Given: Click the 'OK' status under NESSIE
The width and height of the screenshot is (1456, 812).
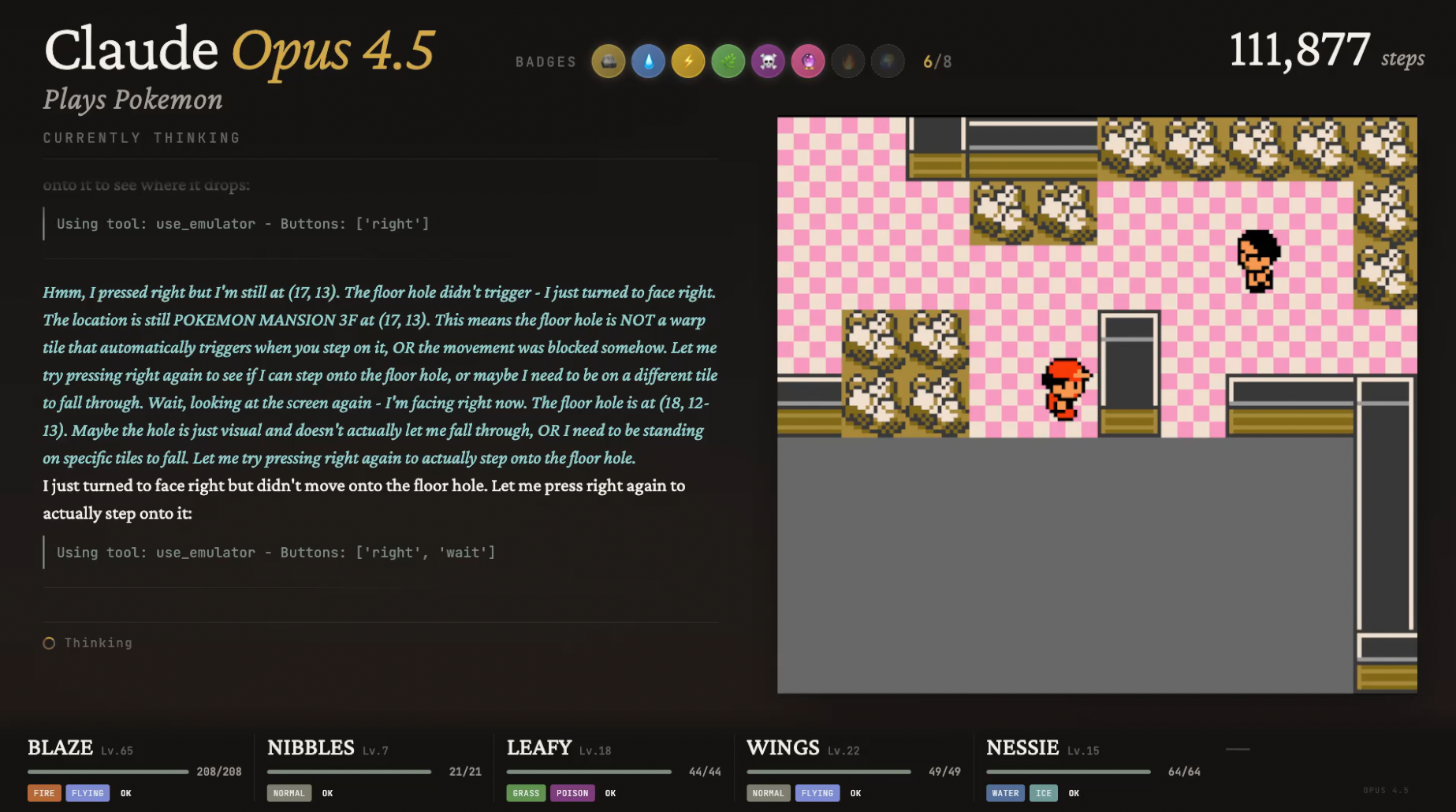Looking at the screenshot, I should pos(1074,793).
